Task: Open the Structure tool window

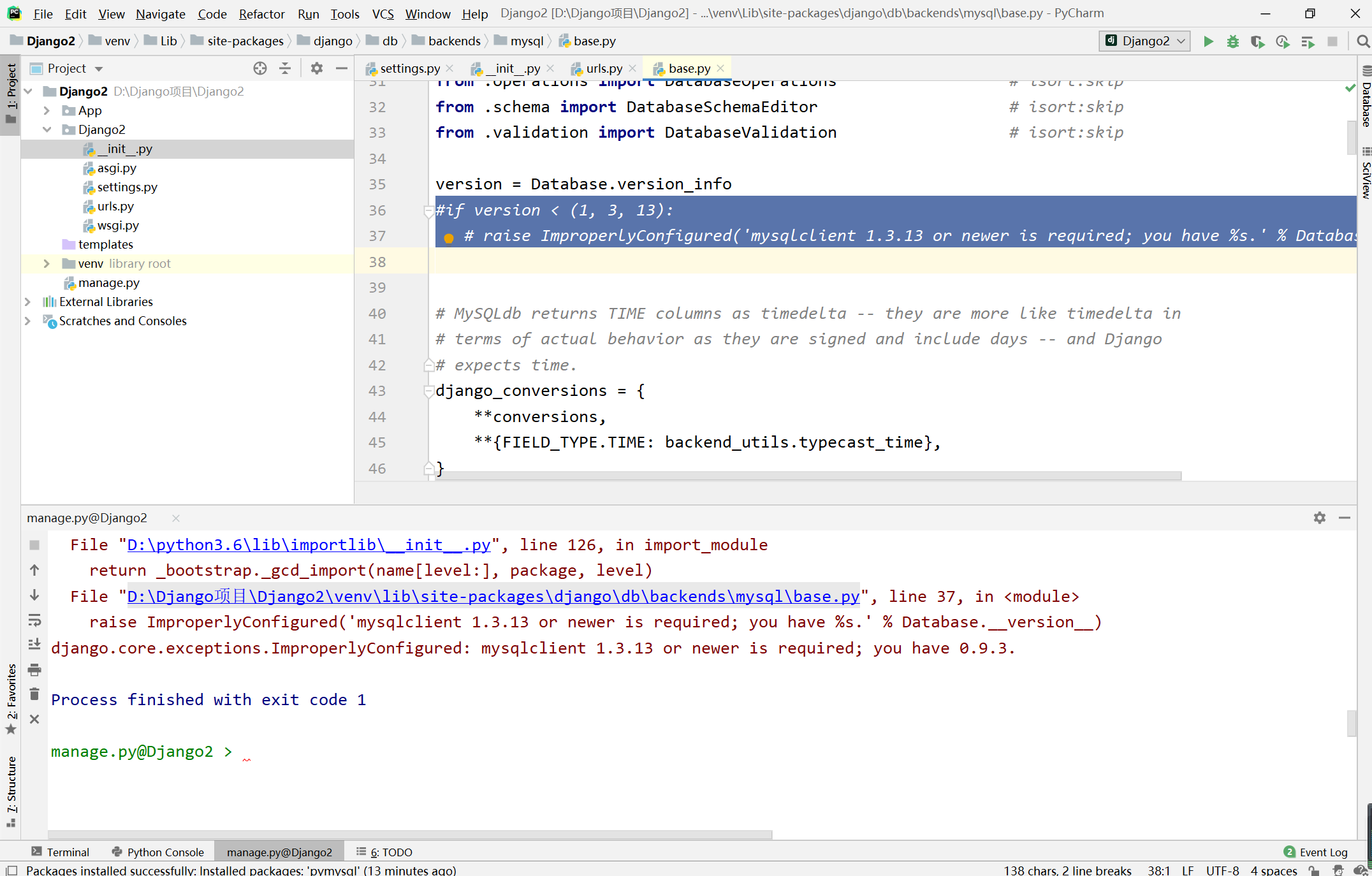Action: coord(11,791)
